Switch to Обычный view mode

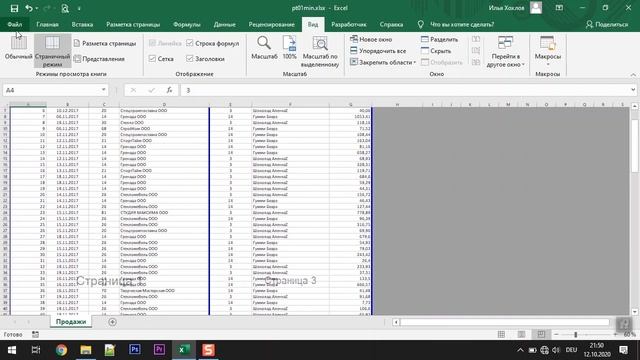tap(18, 48)
